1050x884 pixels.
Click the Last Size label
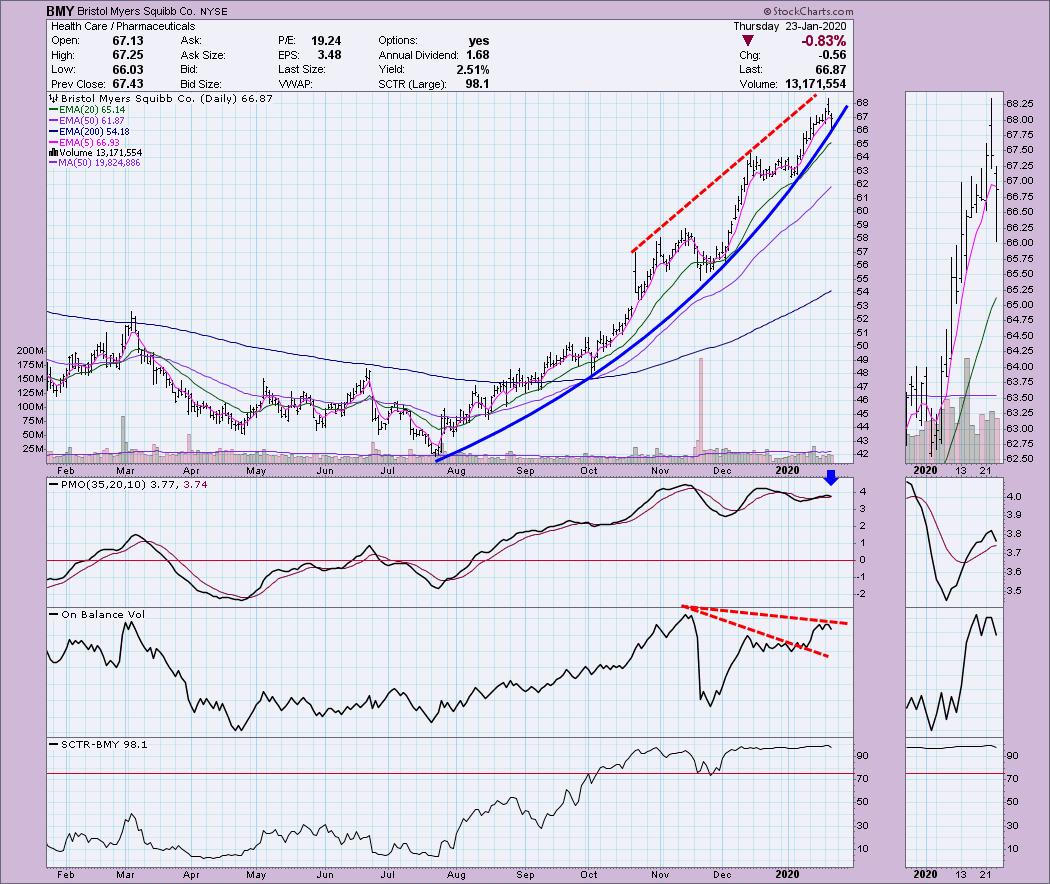click(302, 70)
